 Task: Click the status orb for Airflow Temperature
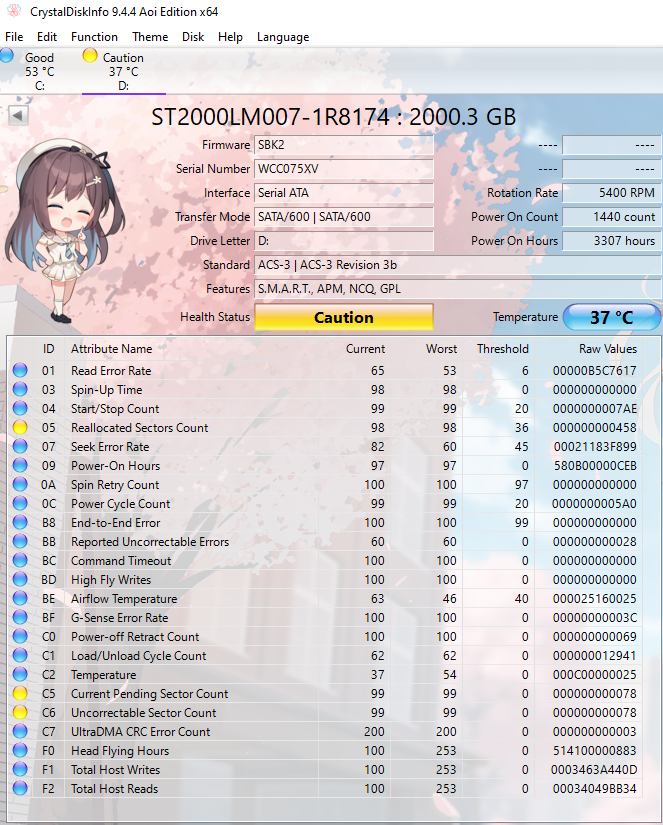[20, 598]
